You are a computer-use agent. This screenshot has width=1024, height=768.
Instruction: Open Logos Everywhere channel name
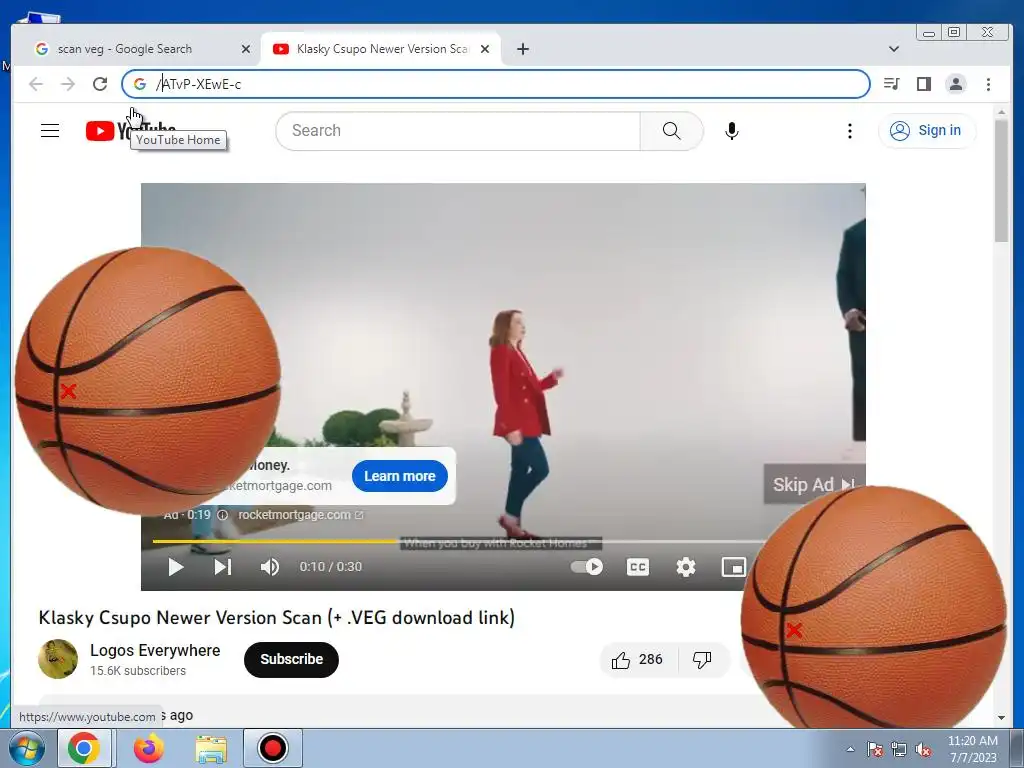tap(155, 650)
